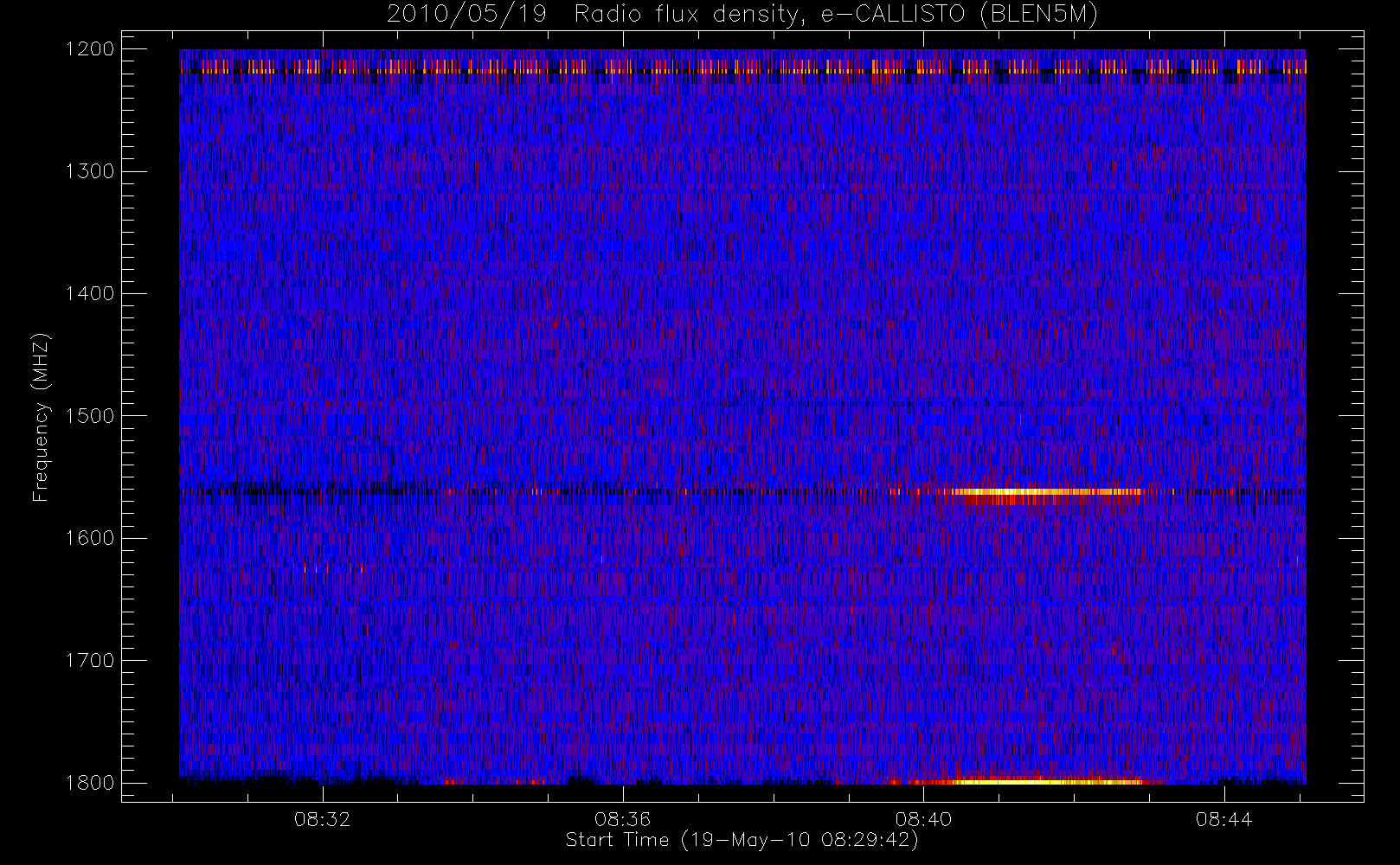
Task: Click the 'Frequency (MHZ)' axis title
Action: [x=41, y=417]
